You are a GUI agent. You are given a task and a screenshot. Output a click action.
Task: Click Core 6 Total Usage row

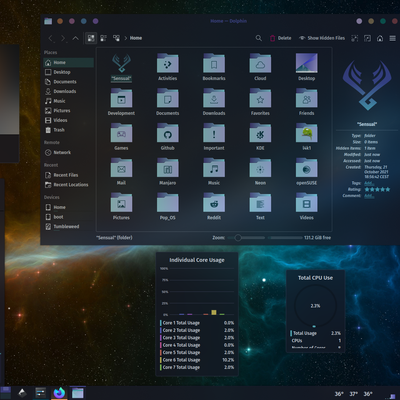tap(197, 360)
